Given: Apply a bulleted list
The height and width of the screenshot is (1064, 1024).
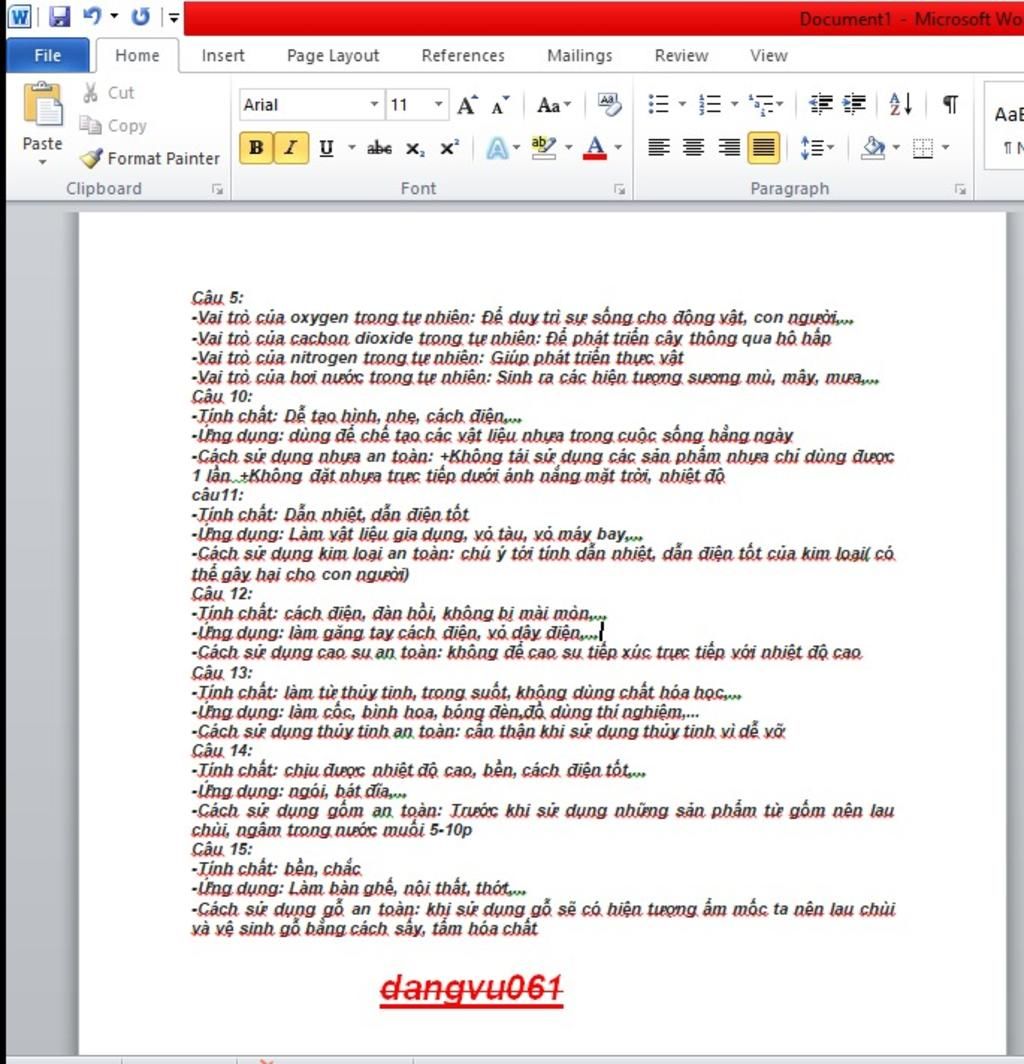Looking at the screenshot, I should (658, 104).
